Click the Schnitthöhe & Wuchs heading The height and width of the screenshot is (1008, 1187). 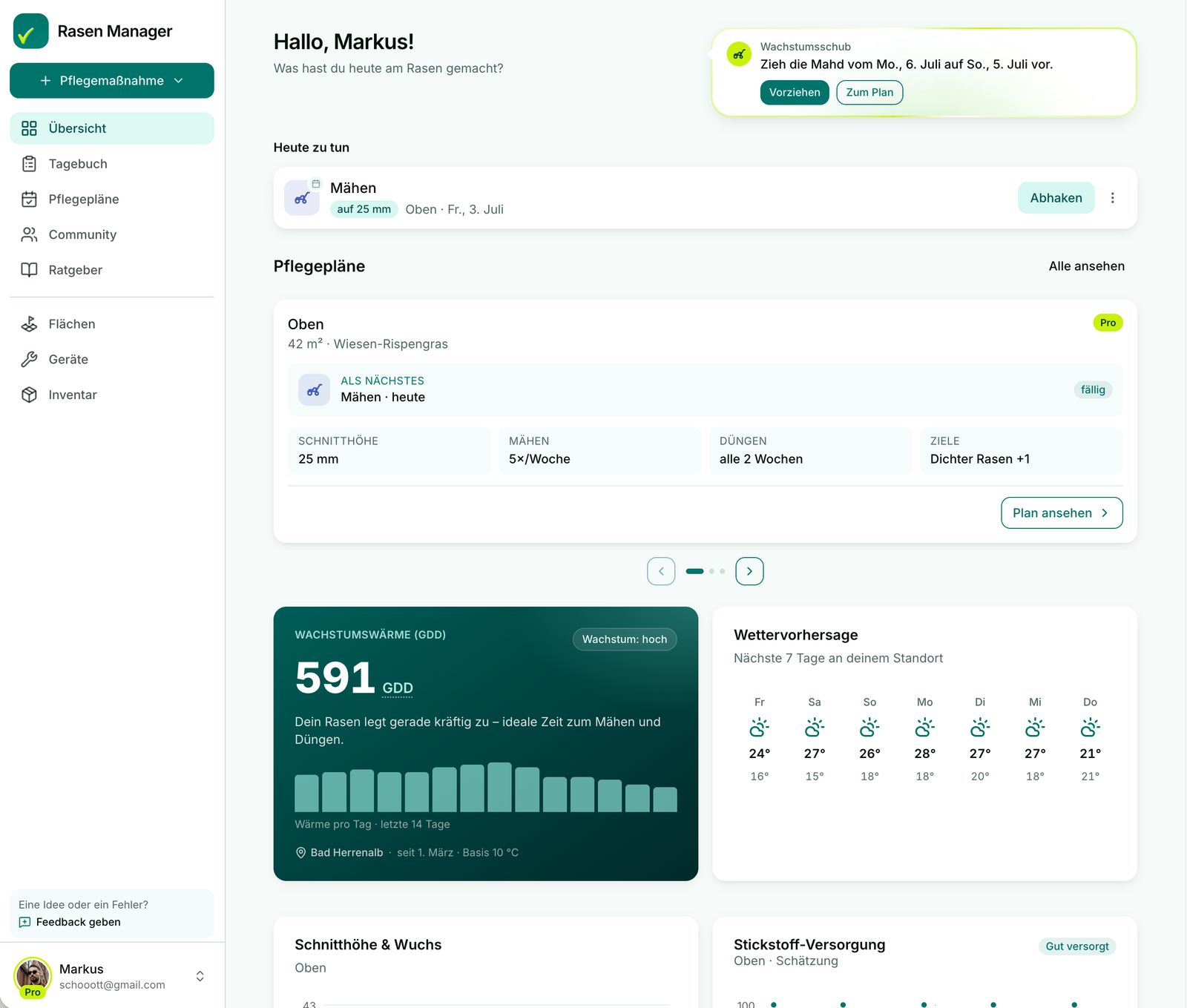click(368, 945)
